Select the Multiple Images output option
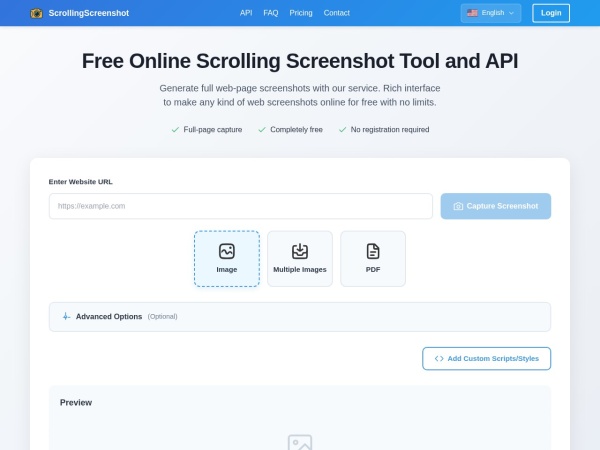This screenshot has height=450, width=600. click(x=300, y=259)
